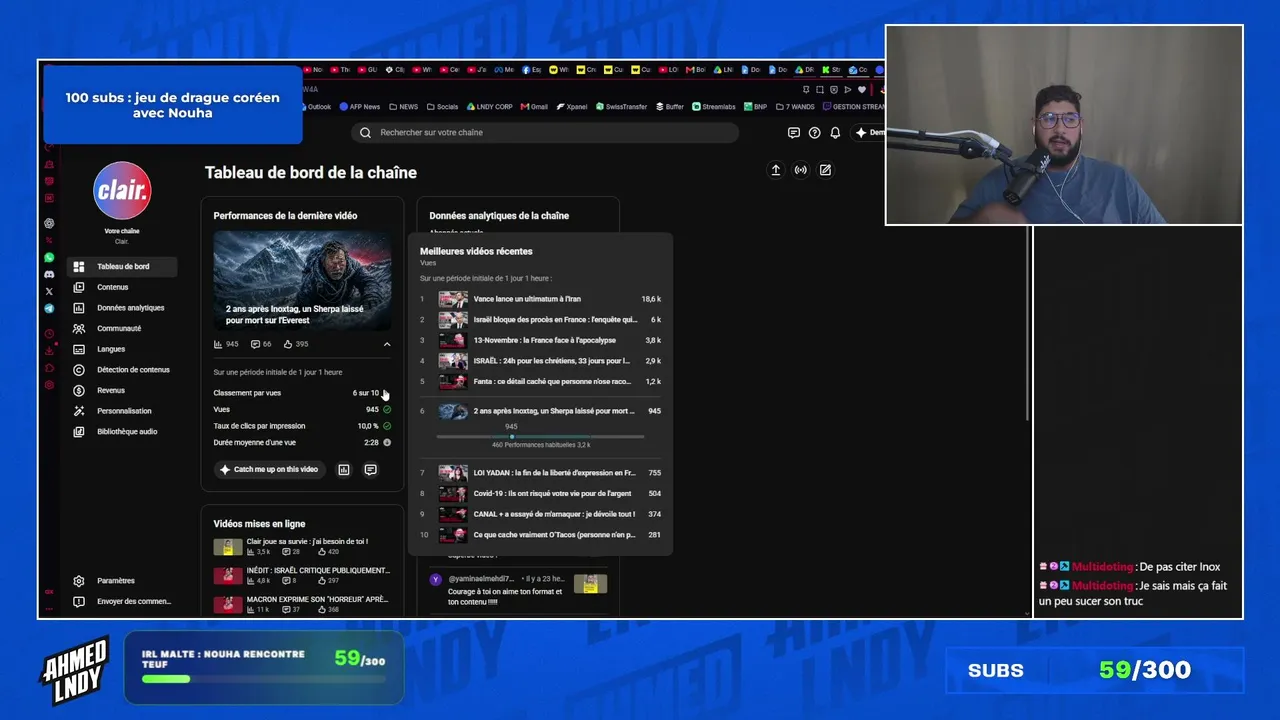The height and width of the screenshot is (720, 1280).
Task: Open the AFP News bookmark
Action: (x=360, y=107)
